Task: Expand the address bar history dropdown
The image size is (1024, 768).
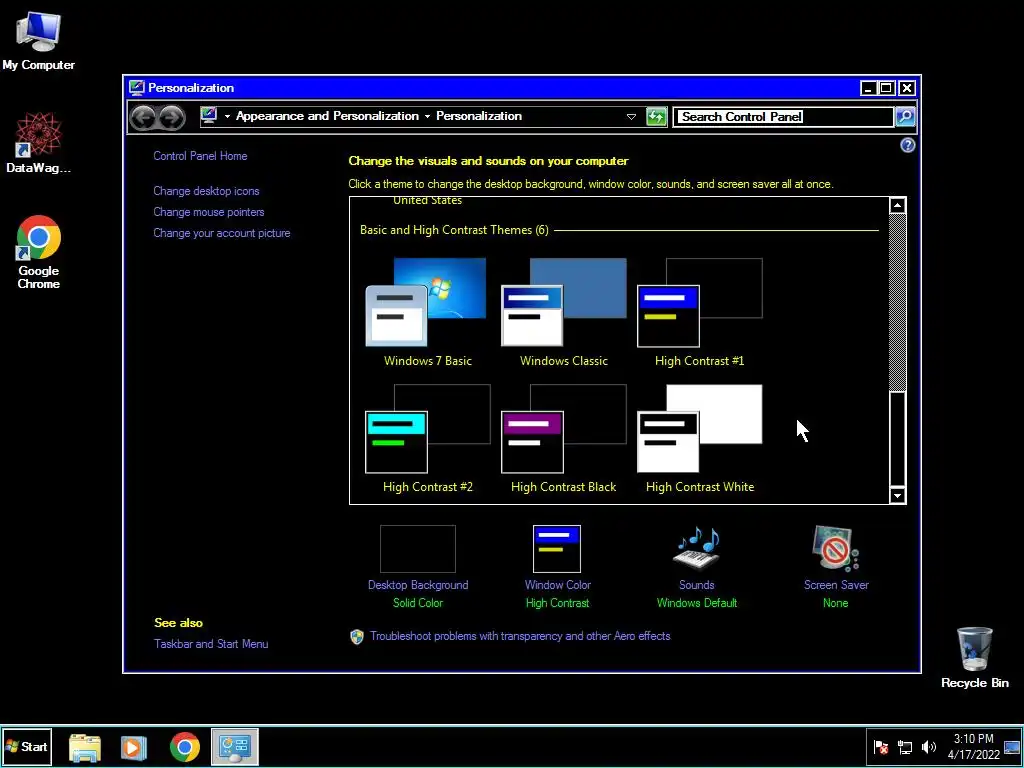Action: tap(631, 116)
